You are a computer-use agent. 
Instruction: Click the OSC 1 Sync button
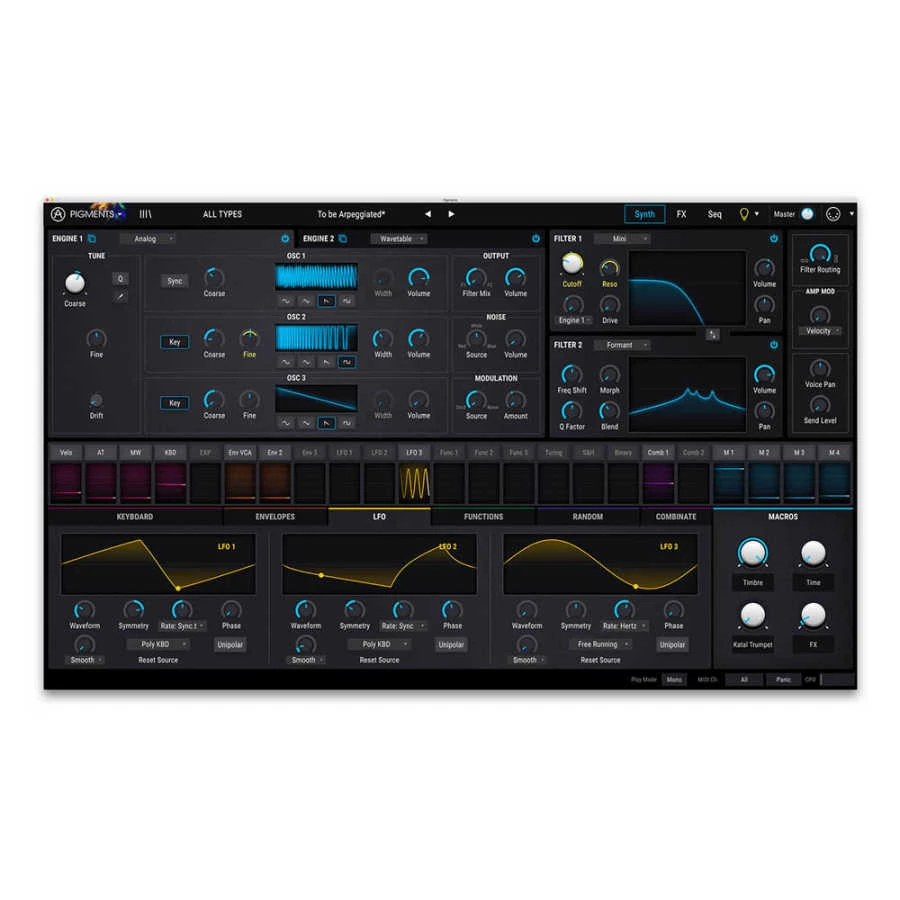pos(175,281)
